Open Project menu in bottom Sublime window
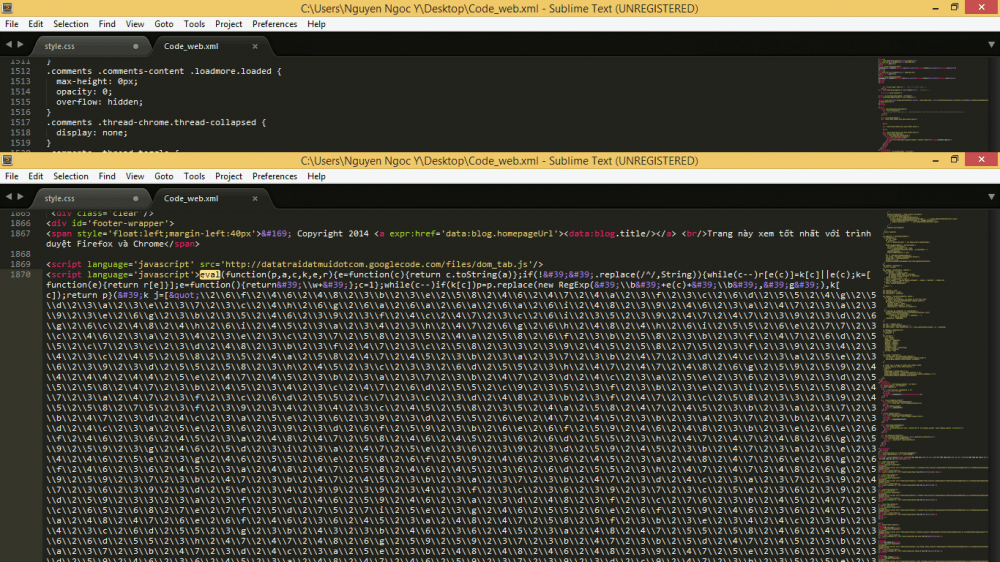 [228, 177]
